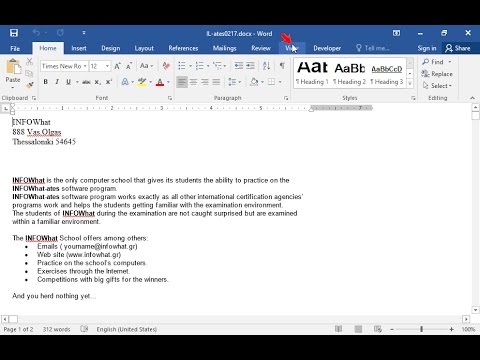Click the Strikethrough icon
Image resolution: width=480 pixels, height=360 pixels.
[86, 82]
